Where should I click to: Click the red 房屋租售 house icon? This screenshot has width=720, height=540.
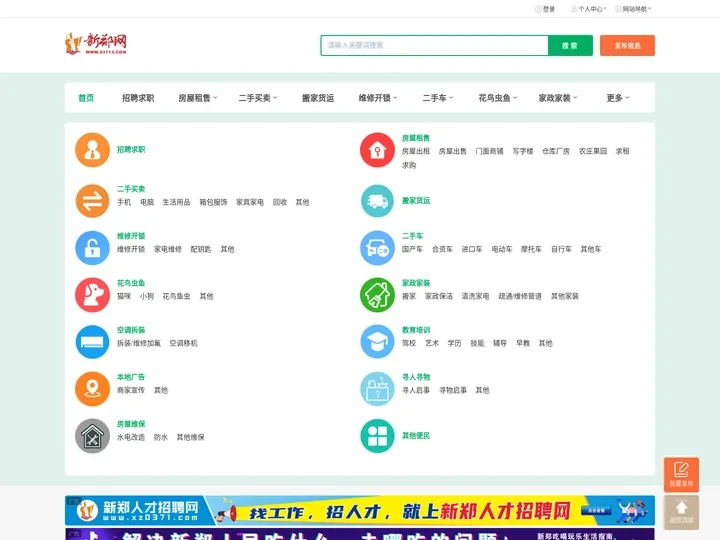pos(377,150)
